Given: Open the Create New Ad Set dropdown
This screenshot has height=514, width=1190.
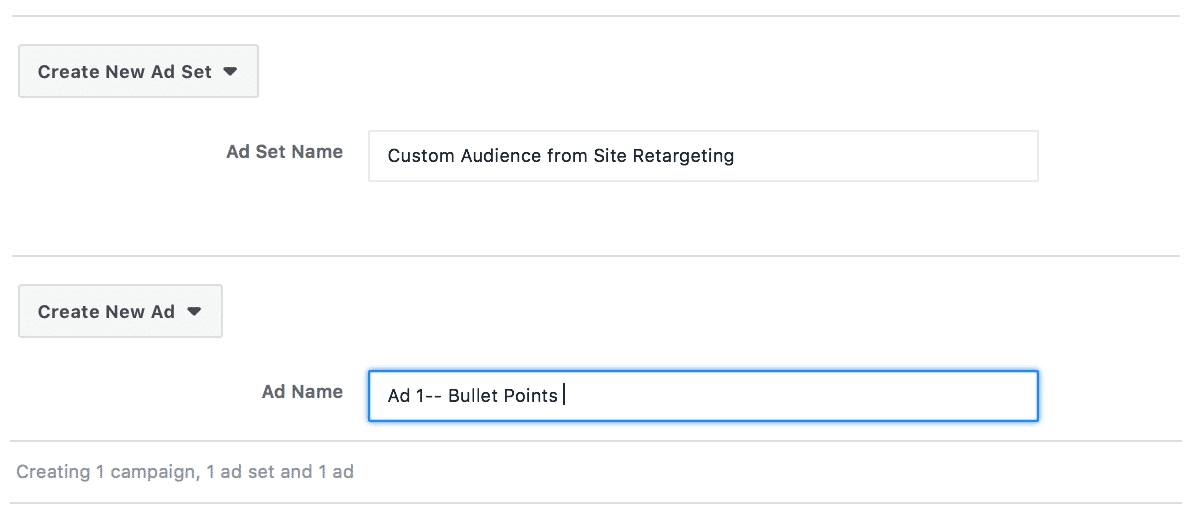Looking at the screenshot, I should pos(138,71).
